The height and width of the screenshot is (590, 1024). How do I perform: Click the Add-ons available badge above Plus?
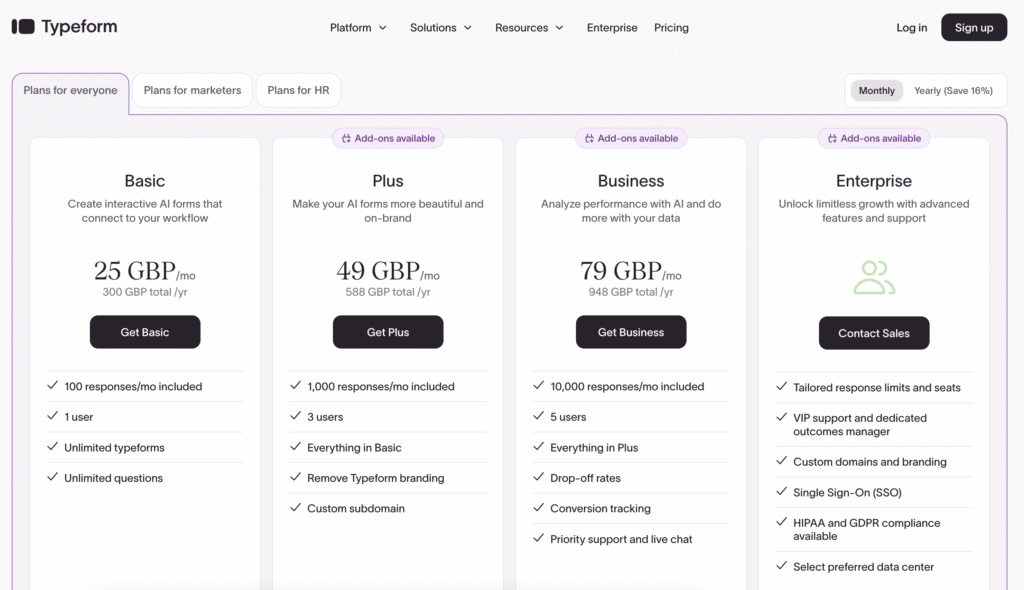(x=388, y=138)
